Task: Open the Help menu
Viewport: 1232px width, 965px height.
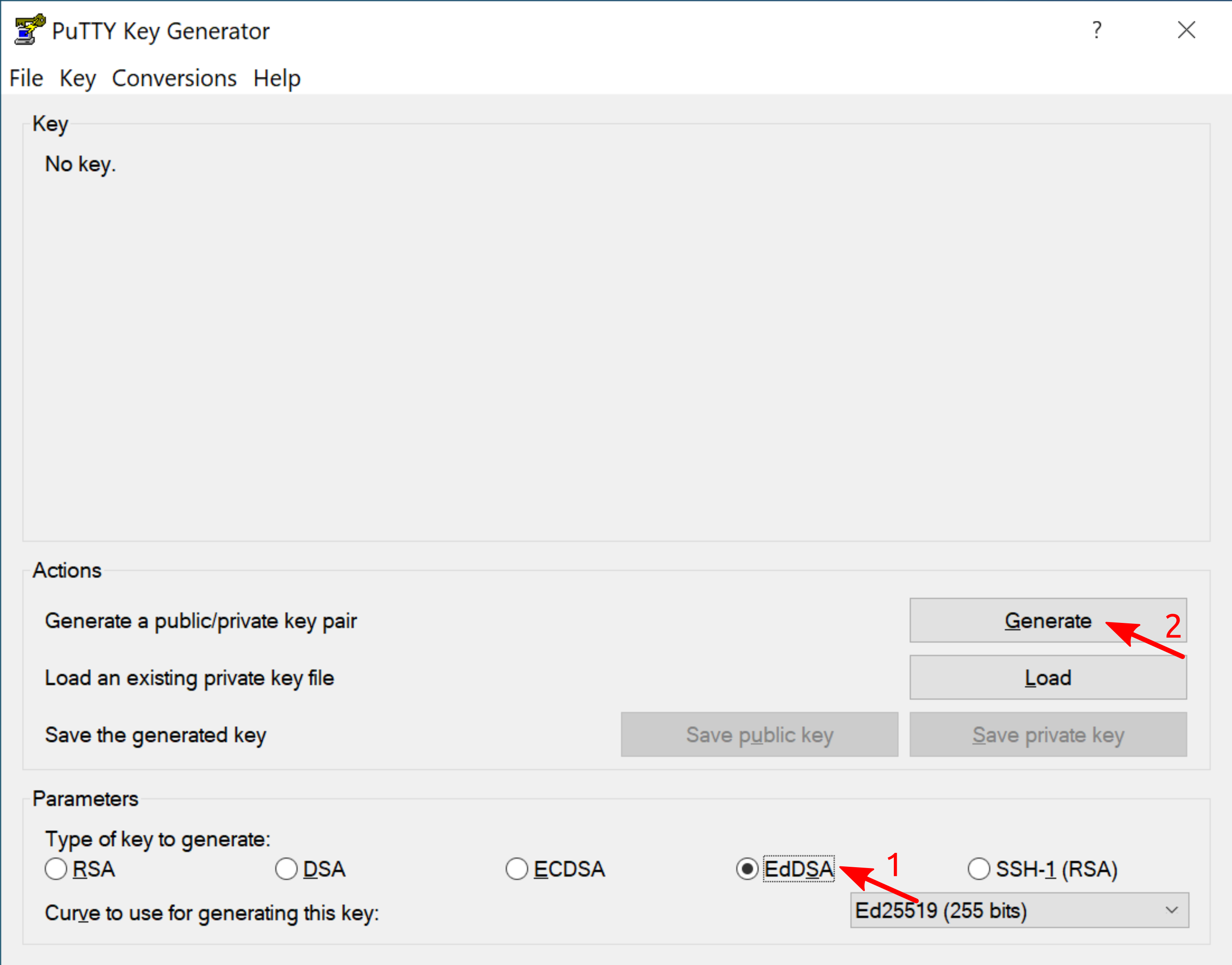Action: 276,78
